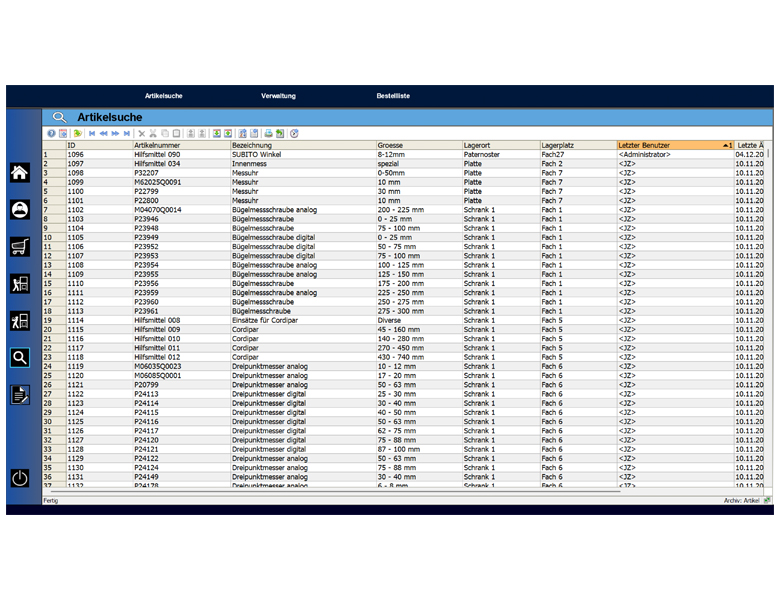Sort by the ID column header
780x600 pixels.
tap(99, 145)
